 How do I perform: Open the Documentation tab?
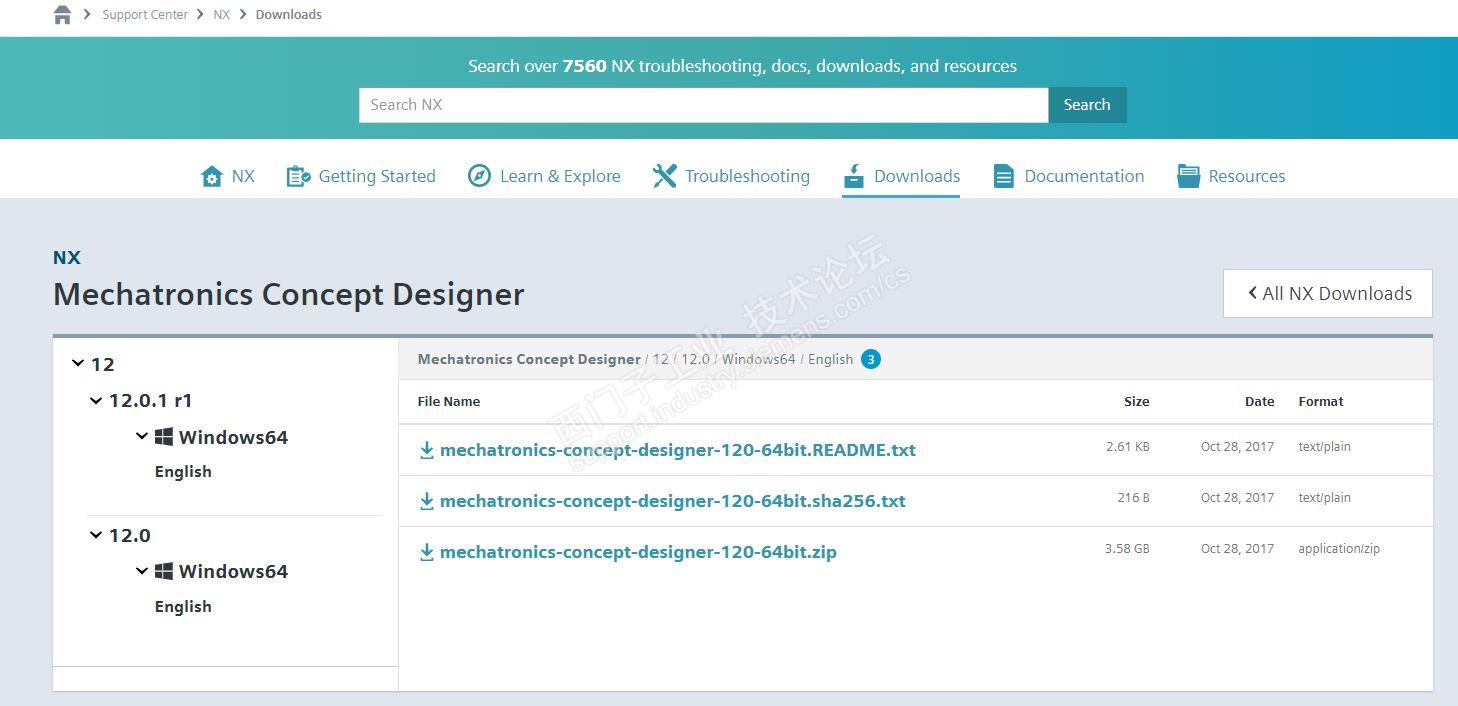[1084, 176]
